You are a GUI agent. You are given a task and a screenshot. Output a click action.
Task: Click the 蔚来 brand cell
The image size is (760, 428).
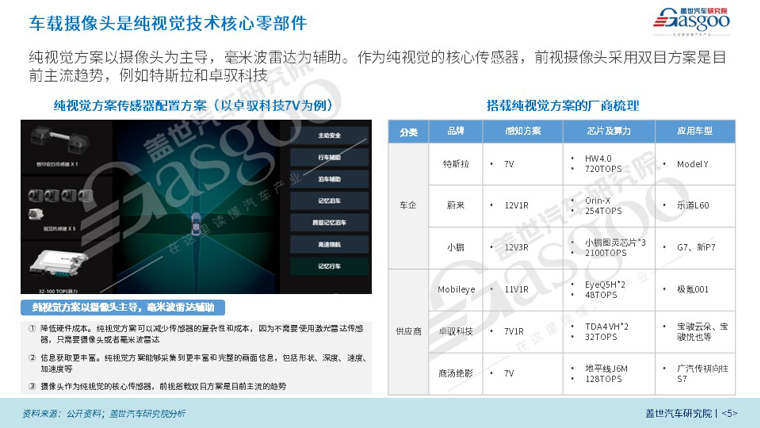pyautogui.click(x=456, y=206)
